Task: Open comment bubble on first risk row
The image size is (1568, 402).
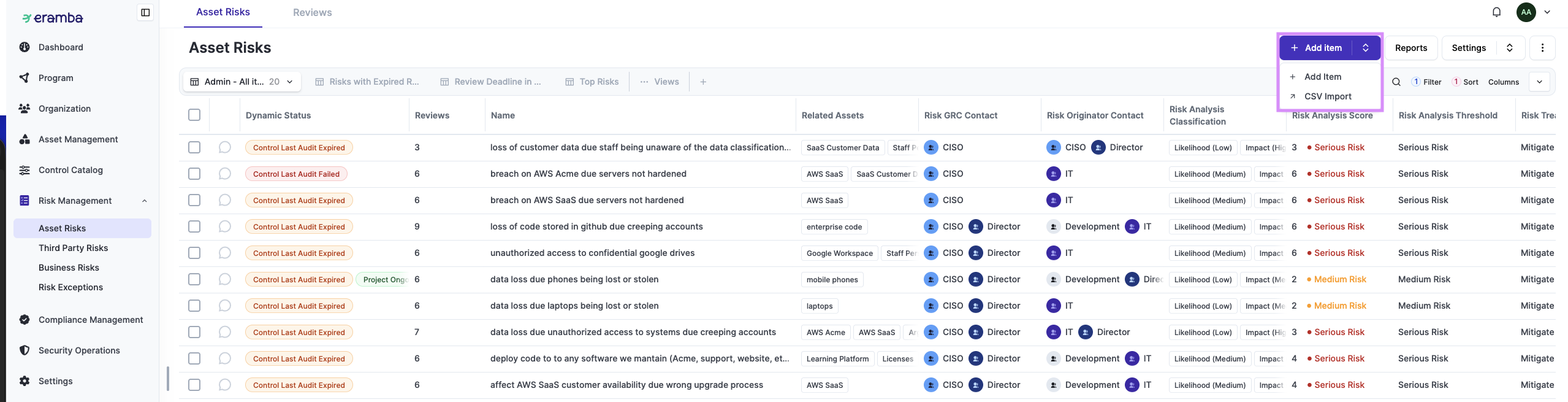Action: 225,147
